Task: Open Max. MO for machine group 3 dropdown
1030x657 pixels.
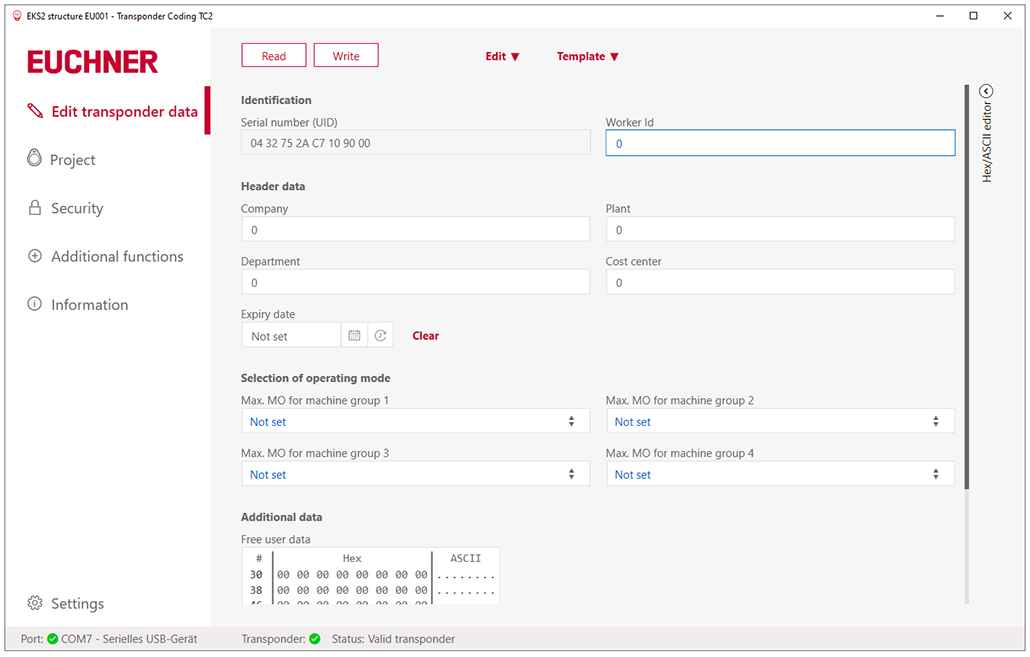Action: click(415, 475)
